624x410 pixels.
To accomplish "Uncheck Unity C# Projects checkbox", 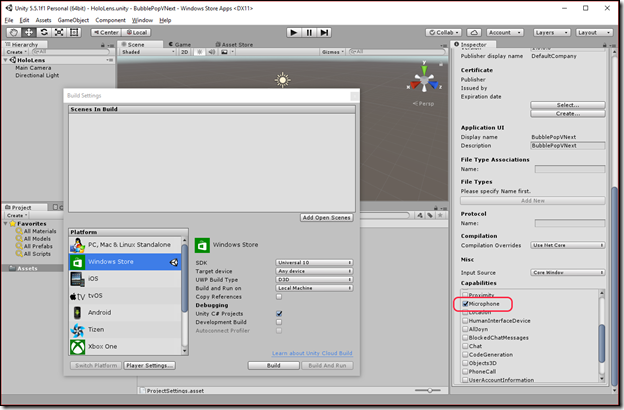I will pos(279,314).
